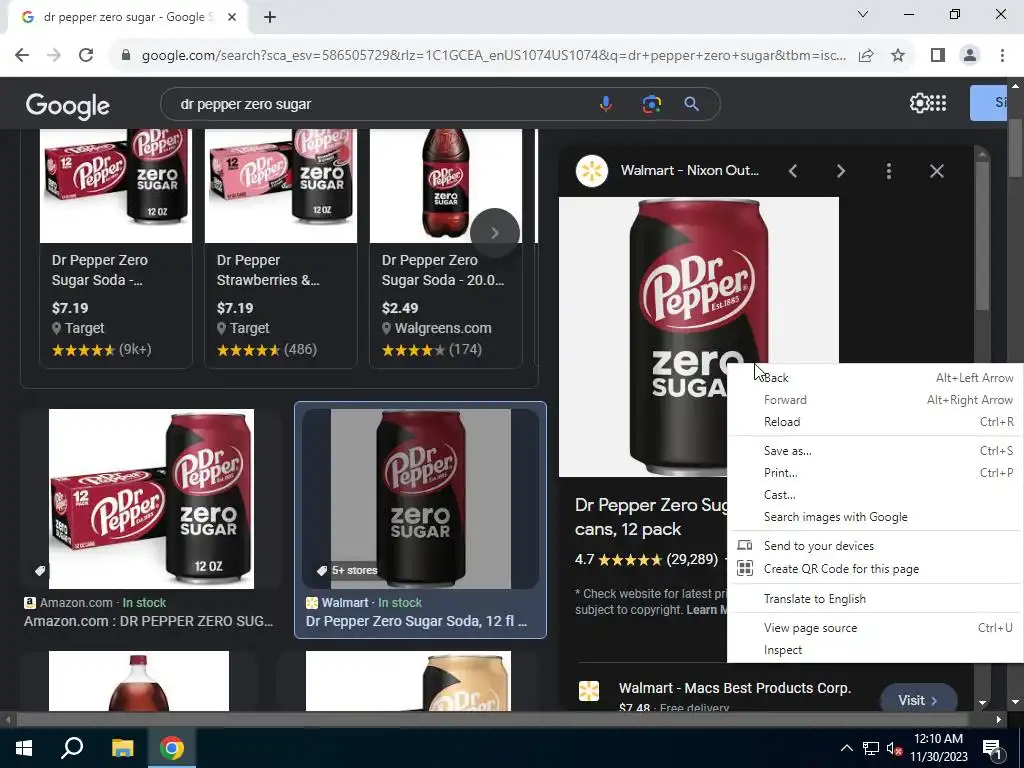Open the Windows Start menu

tap(24, 748)
